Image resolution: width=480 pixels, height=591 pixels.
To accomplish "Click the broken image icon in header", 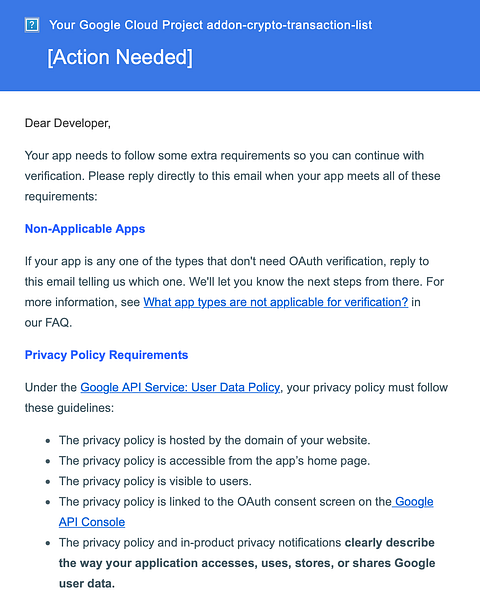I will click(x=32, y=25).
